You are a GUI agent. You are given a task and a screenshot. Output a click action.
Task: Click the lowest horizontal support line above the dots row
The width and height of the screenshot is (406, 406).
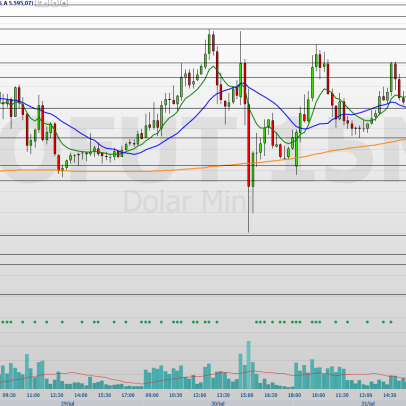tap(203, 294)
